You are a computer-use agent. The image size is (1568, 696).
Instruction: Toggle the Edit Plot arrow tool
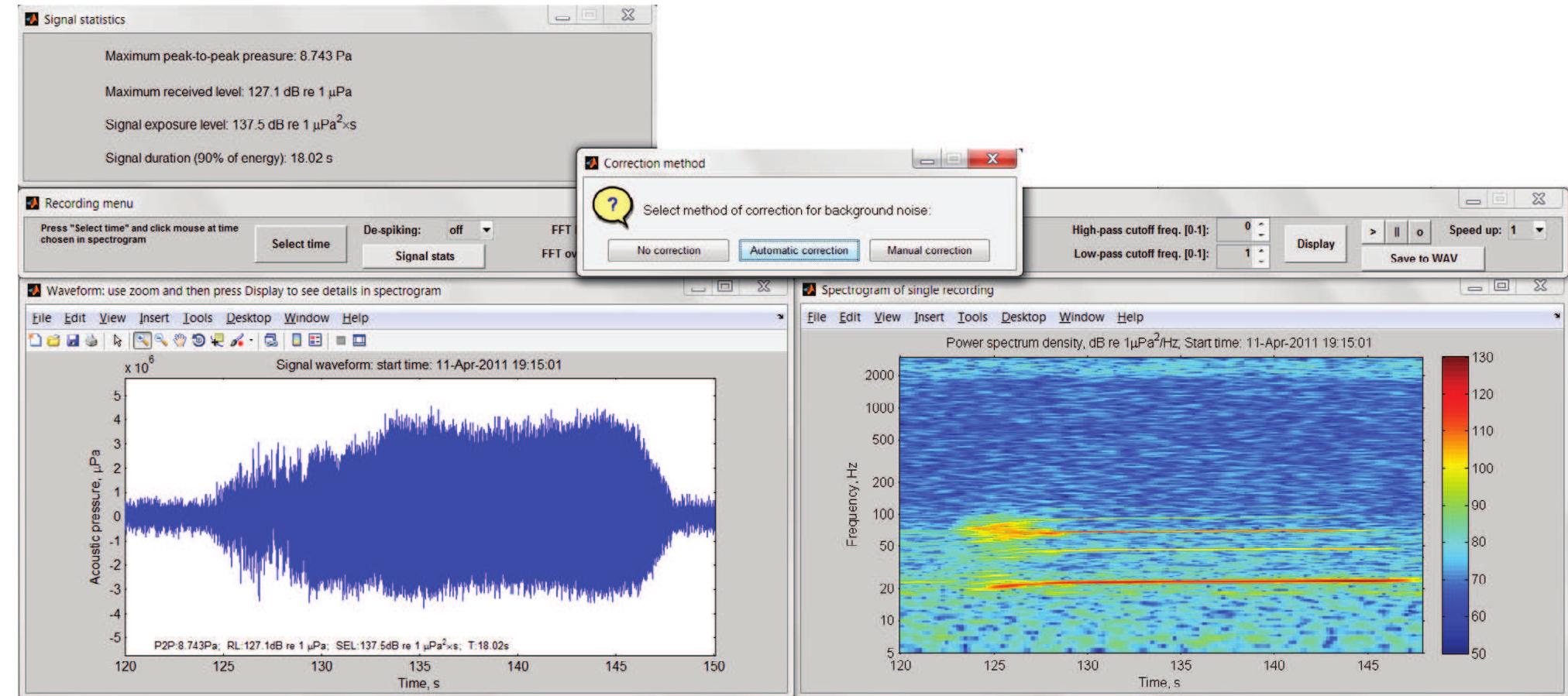pos(118,341)
